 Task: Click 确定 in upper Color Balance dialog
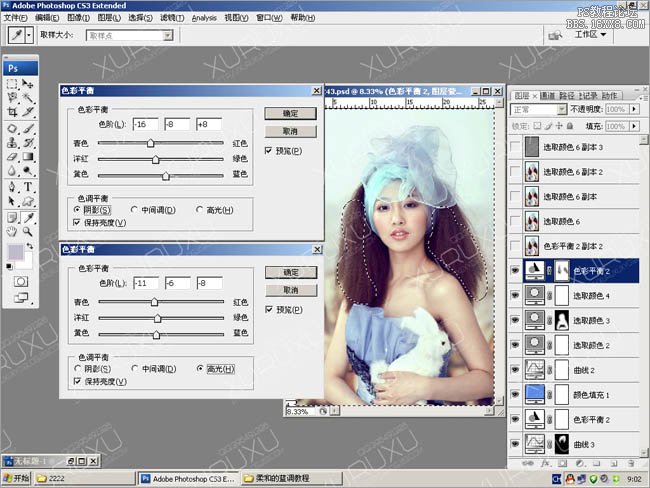pos(290,113)
